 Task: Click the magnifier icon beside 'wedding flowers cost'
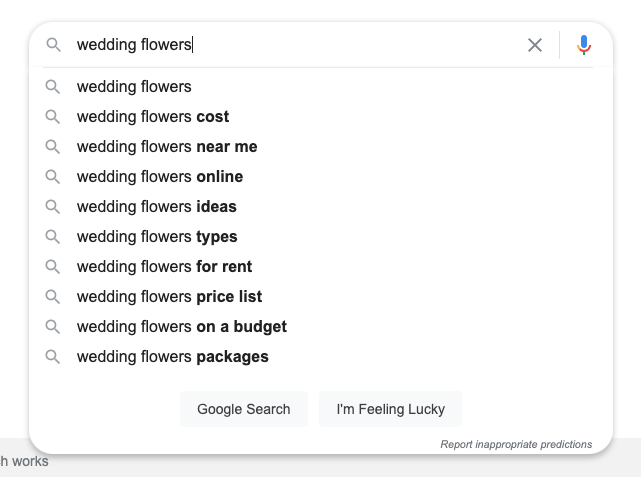coord(53,117)
